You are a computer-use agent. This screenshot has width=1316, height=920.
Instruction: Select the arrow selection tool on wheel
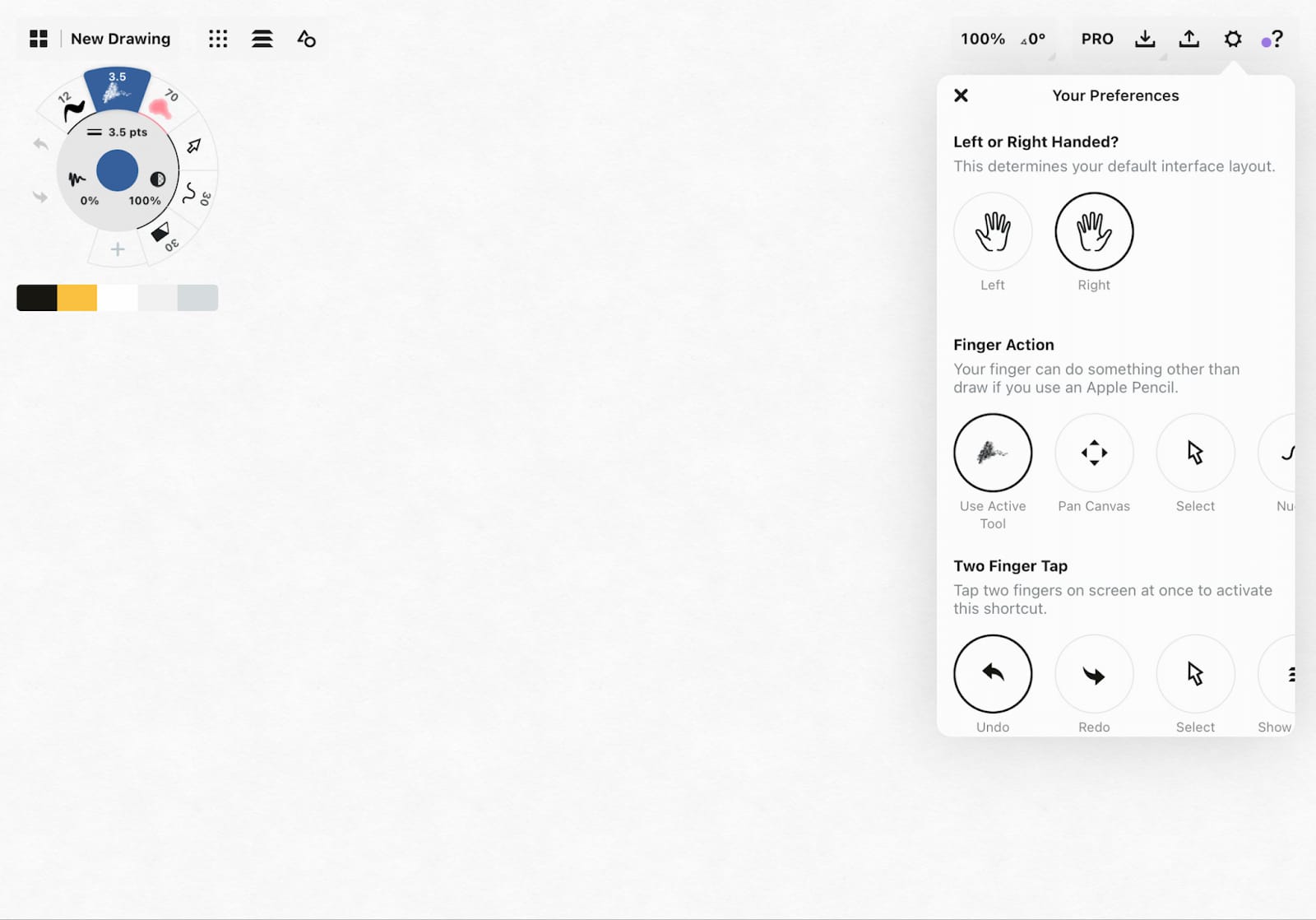point(194,146)
